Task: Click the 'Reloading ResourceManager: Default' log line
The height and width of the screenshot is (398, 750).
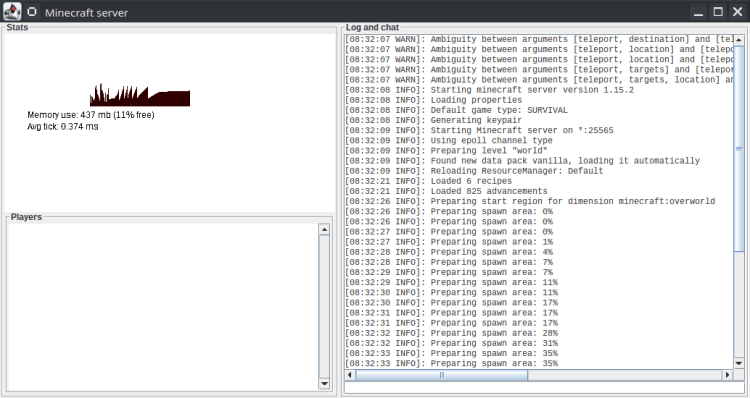Action: (x=474, y=171)
